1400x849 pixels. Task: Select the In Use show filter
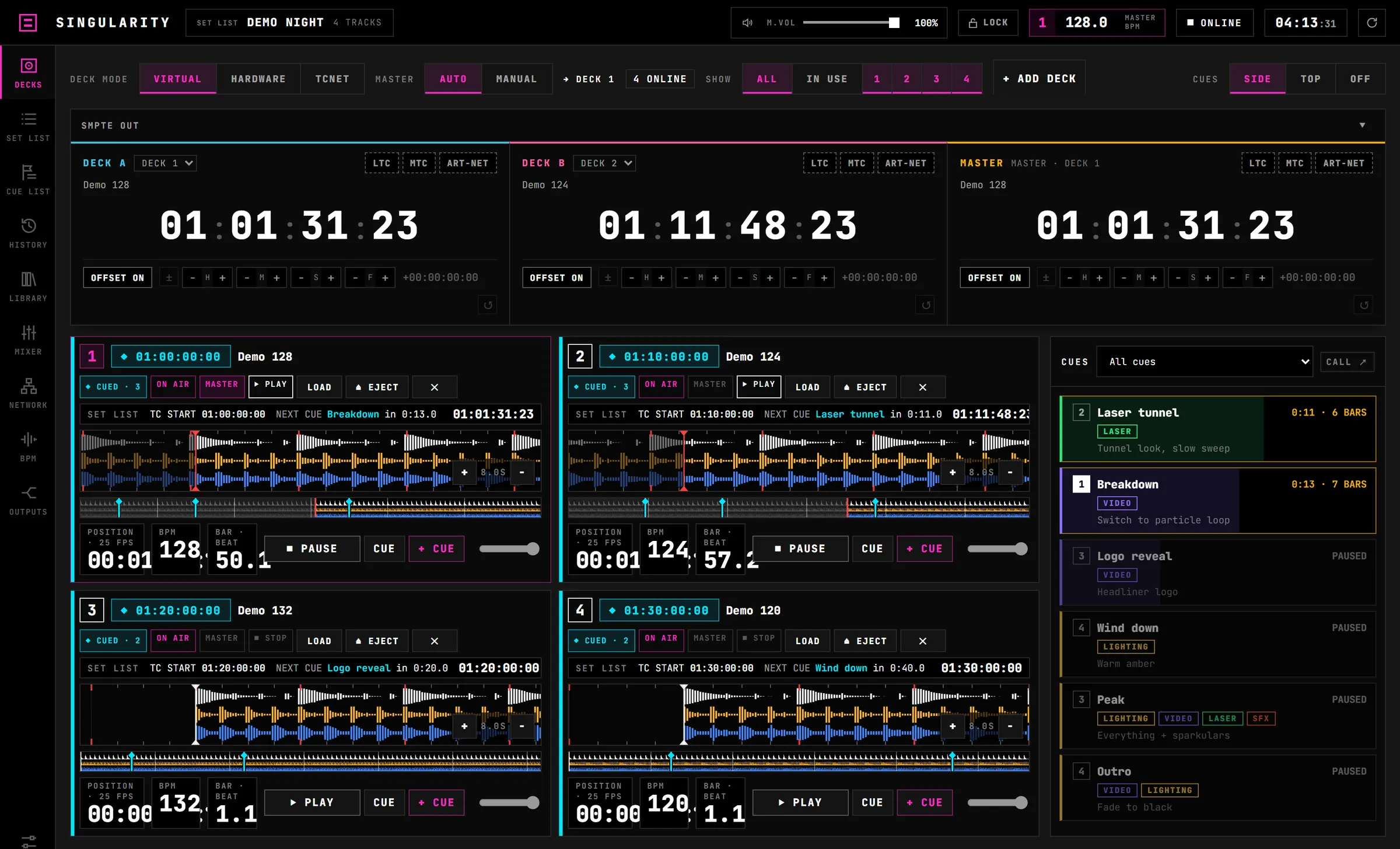pos(827,79)
